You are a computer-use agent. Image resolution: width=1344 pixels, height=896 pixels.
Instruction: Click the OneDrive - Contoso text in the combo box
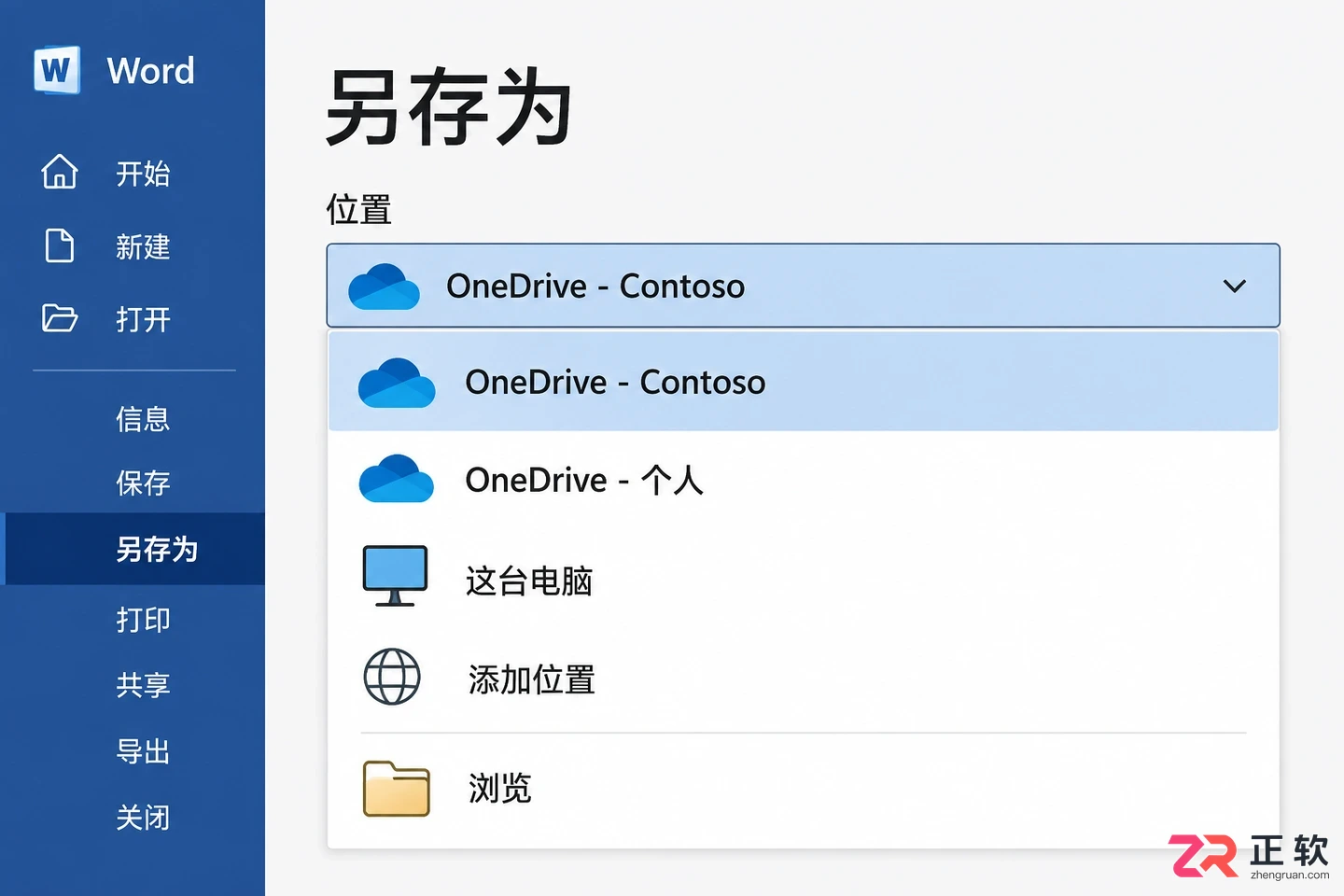pos(595,287)
